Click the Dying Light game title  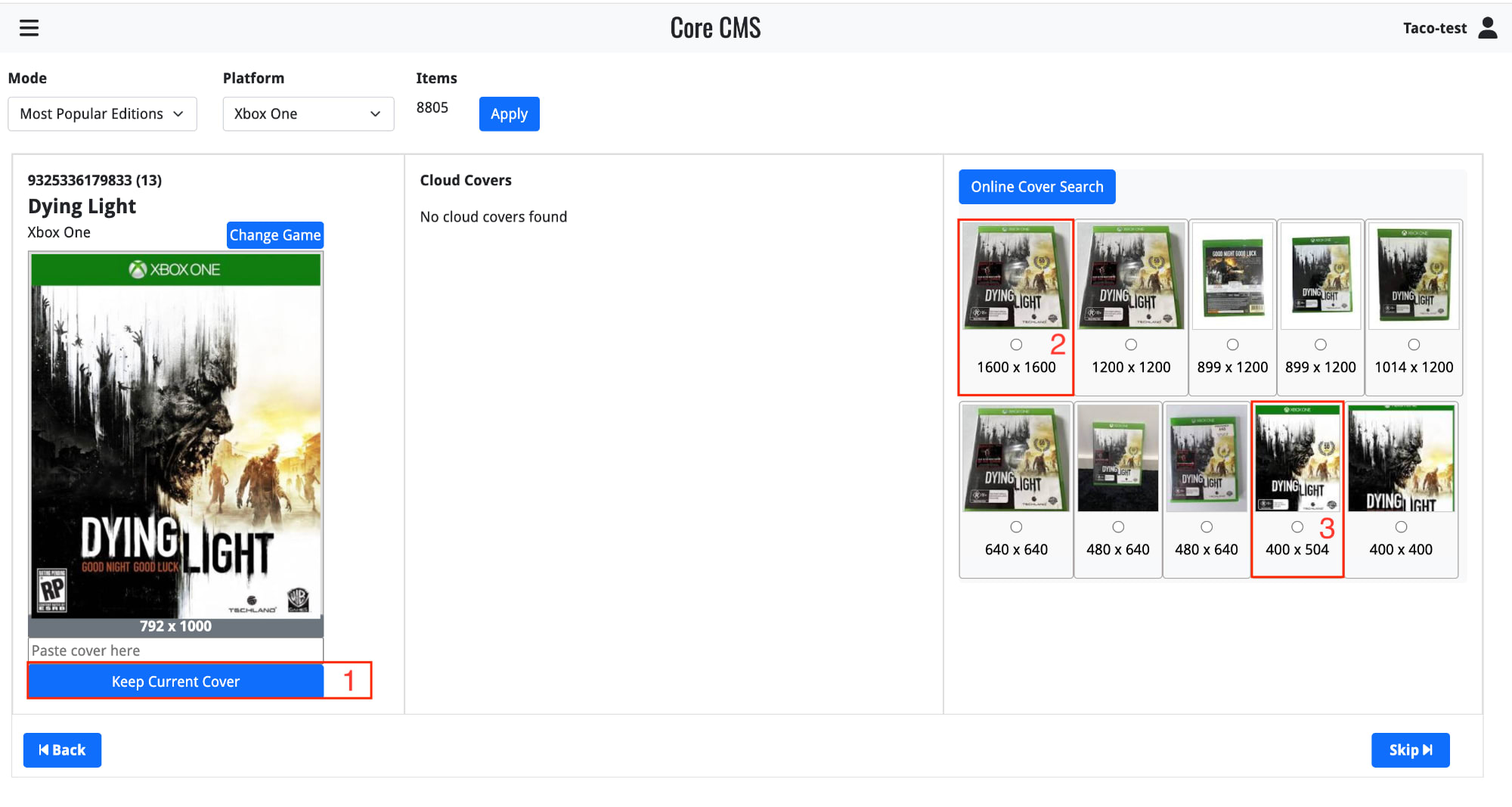pyautogui.click(x=82, y=206)
